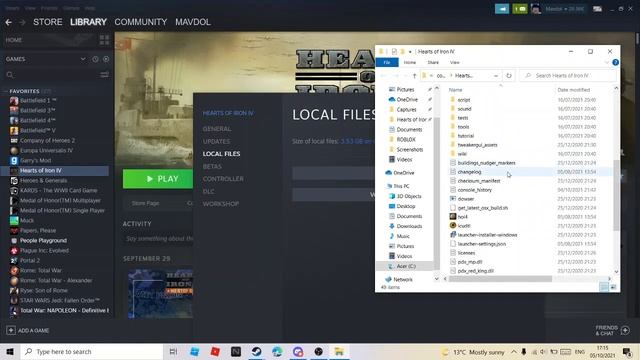Open GENERAL in Hearts of Iron properties

217,129
